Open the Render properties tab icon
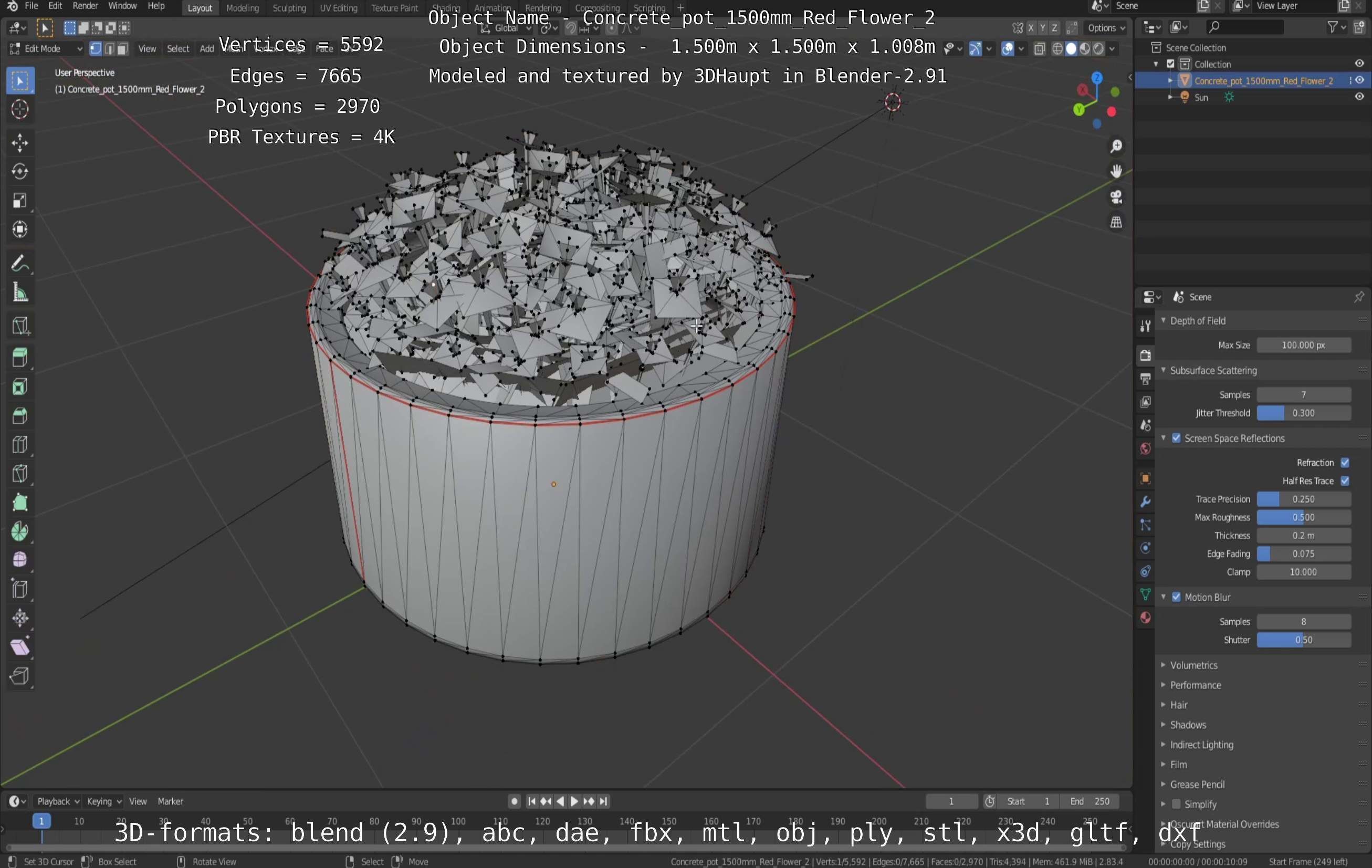The width and height of the screenshot is (1372, 868). 1145,355
